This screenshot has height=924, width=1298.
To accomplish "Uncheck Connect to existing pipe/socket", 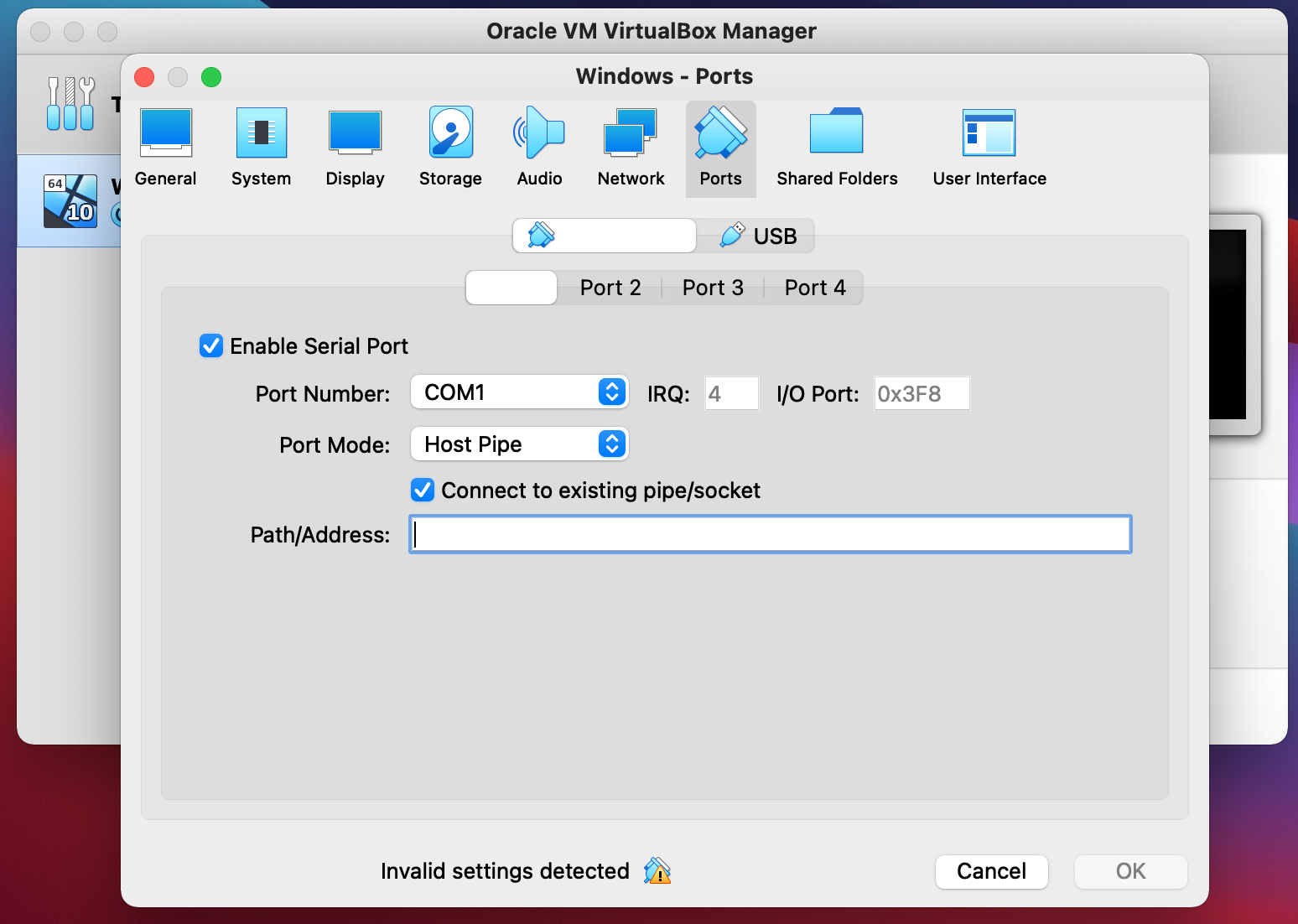I will point(423,490).
